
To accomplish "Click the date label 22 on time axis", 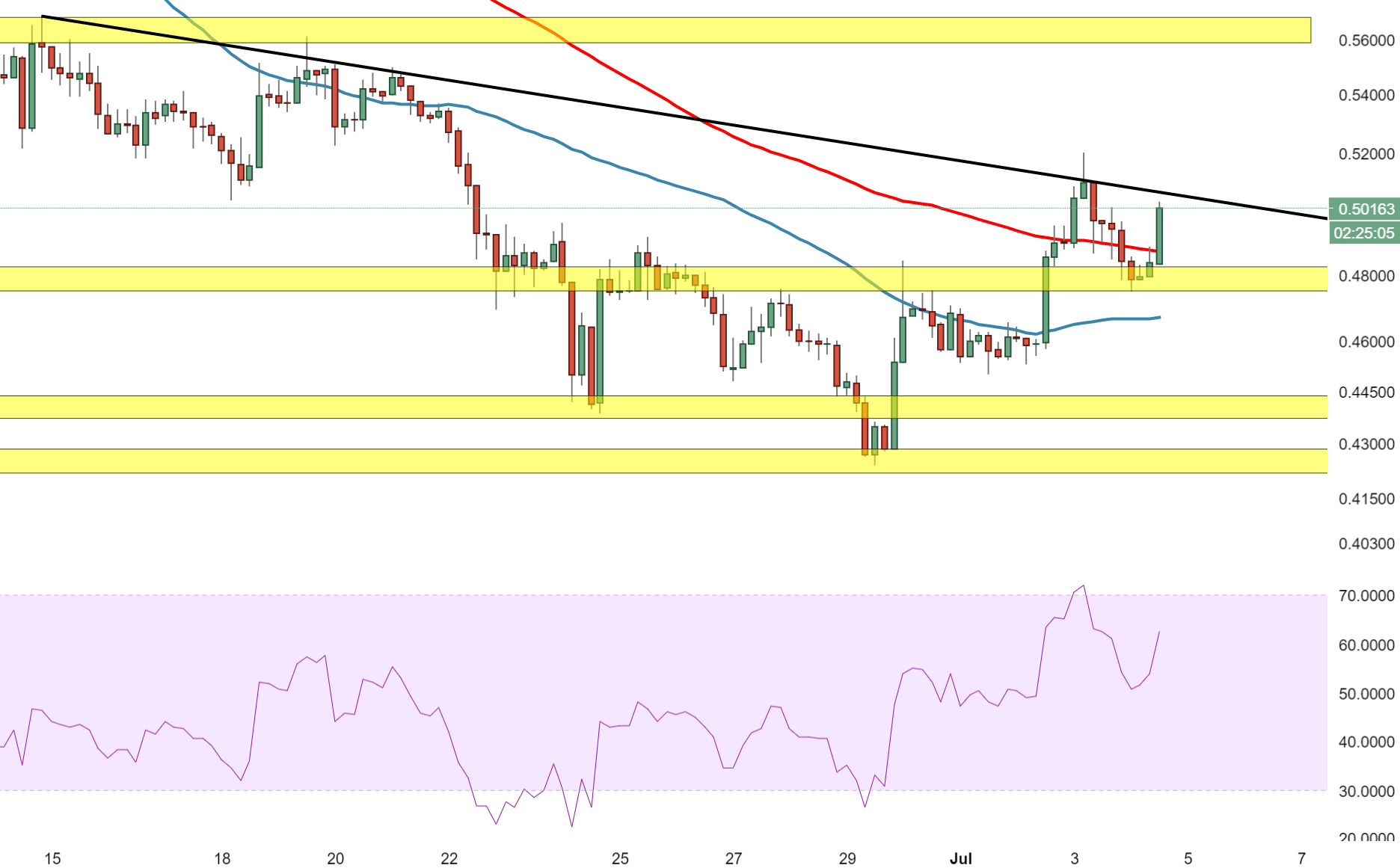I will 449,858.
